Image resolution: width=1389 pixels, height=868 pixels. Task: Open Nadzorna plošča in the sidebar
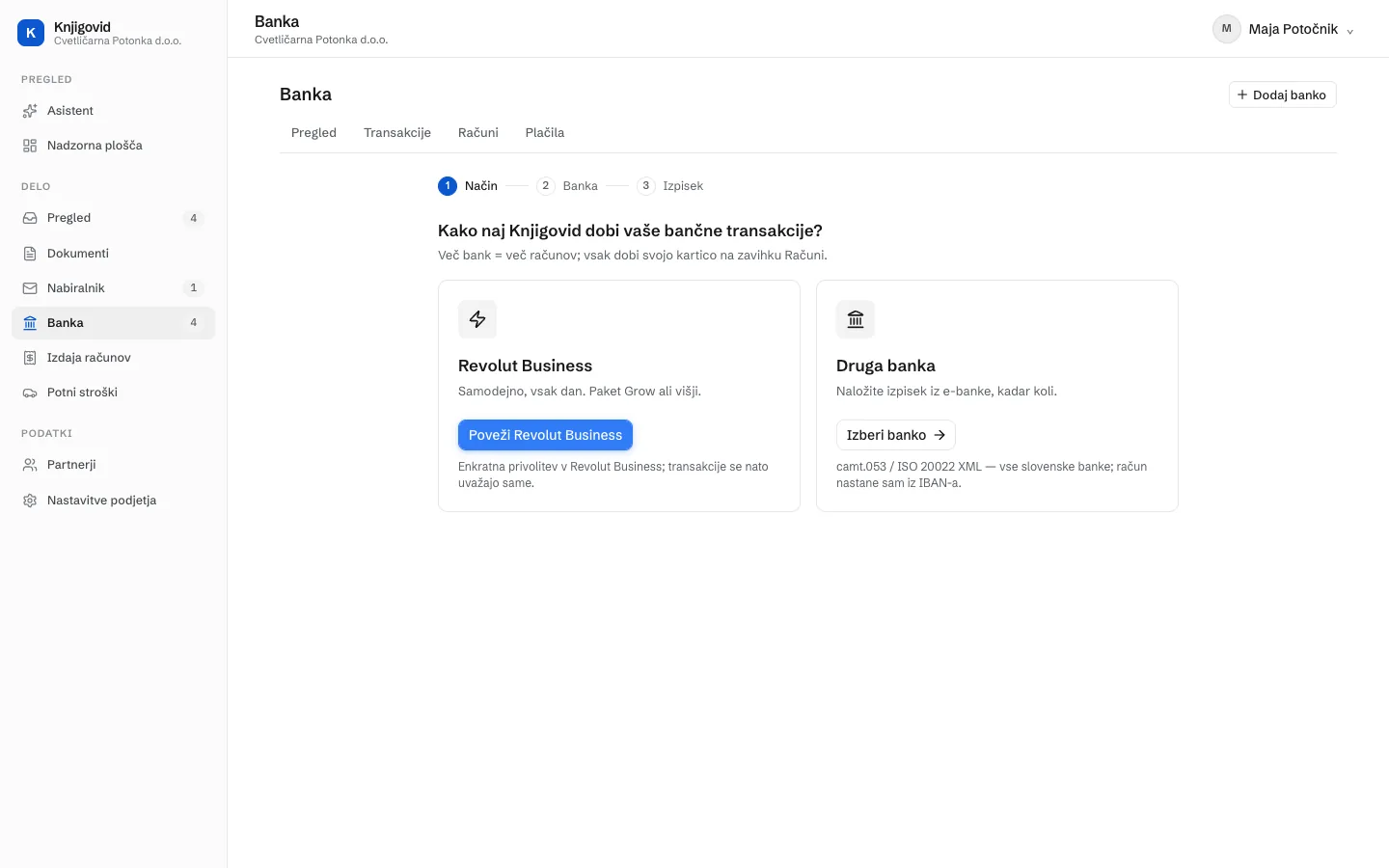(x=113, y=146)
